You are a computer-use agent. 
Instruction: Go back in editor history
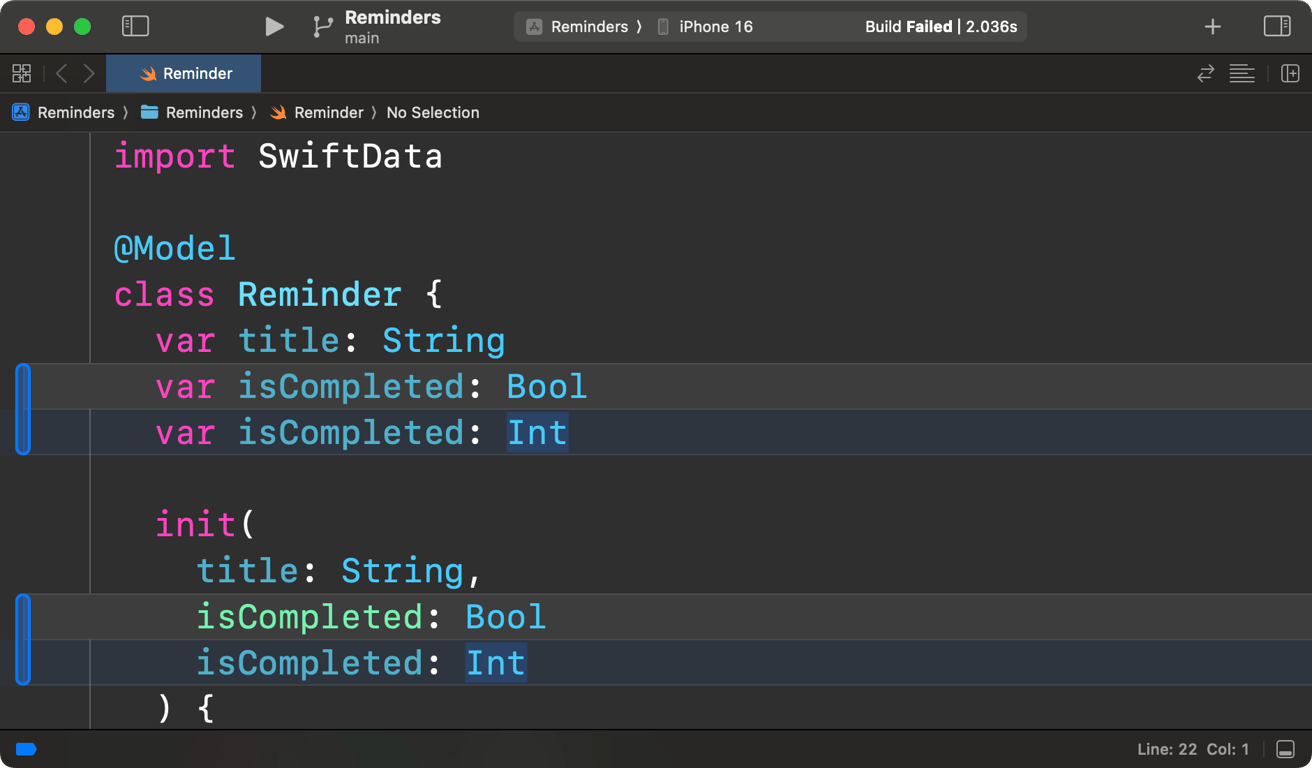coord(62,73)
